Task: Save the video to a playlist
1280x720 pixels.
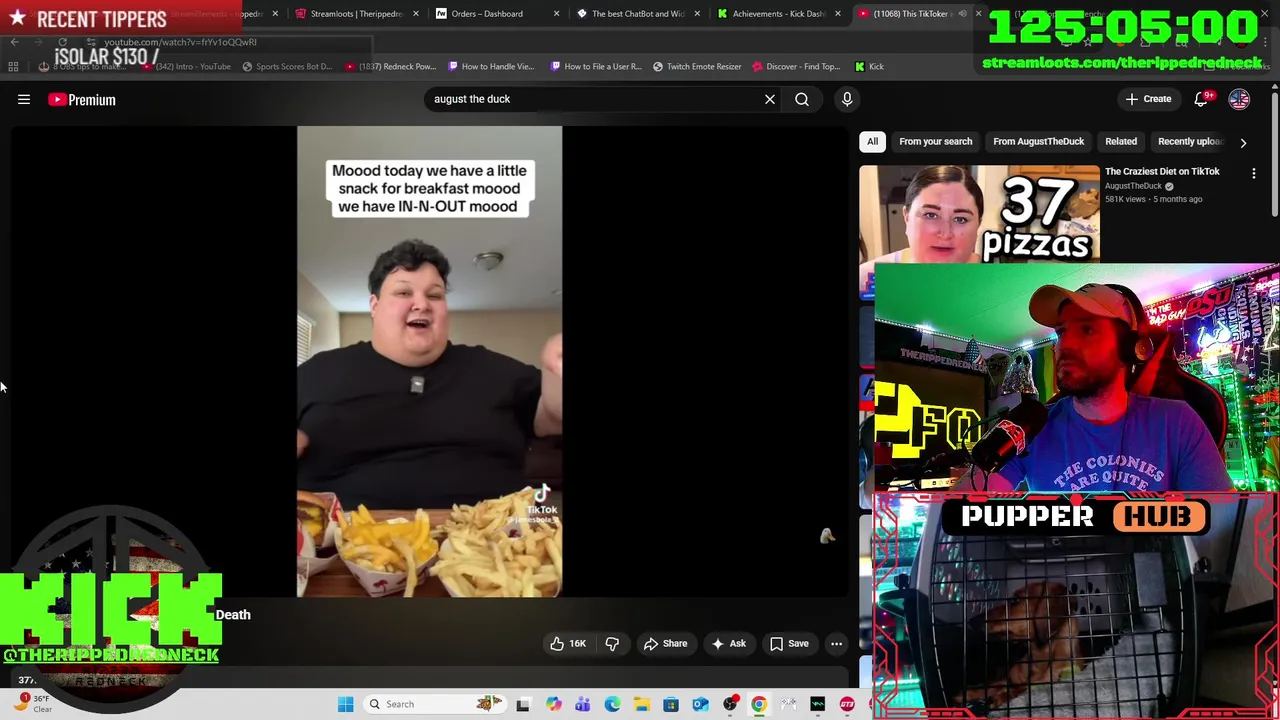Action: point(788,644)
